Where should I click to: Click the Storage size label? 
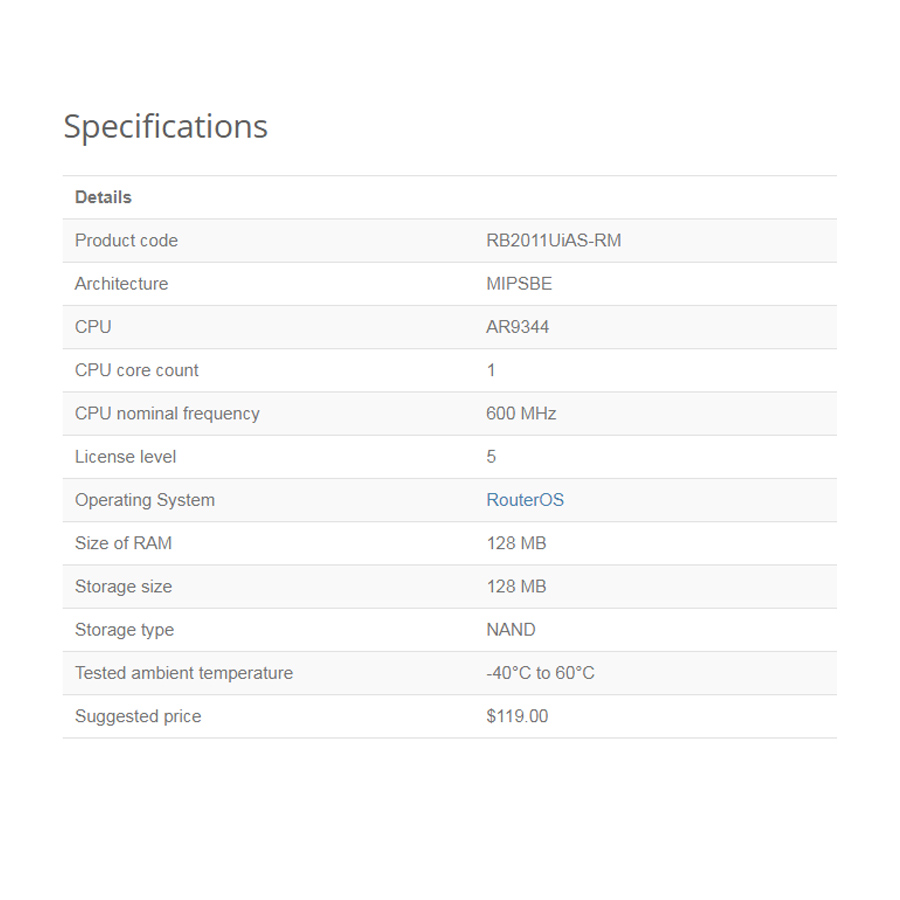click(123, 587)
